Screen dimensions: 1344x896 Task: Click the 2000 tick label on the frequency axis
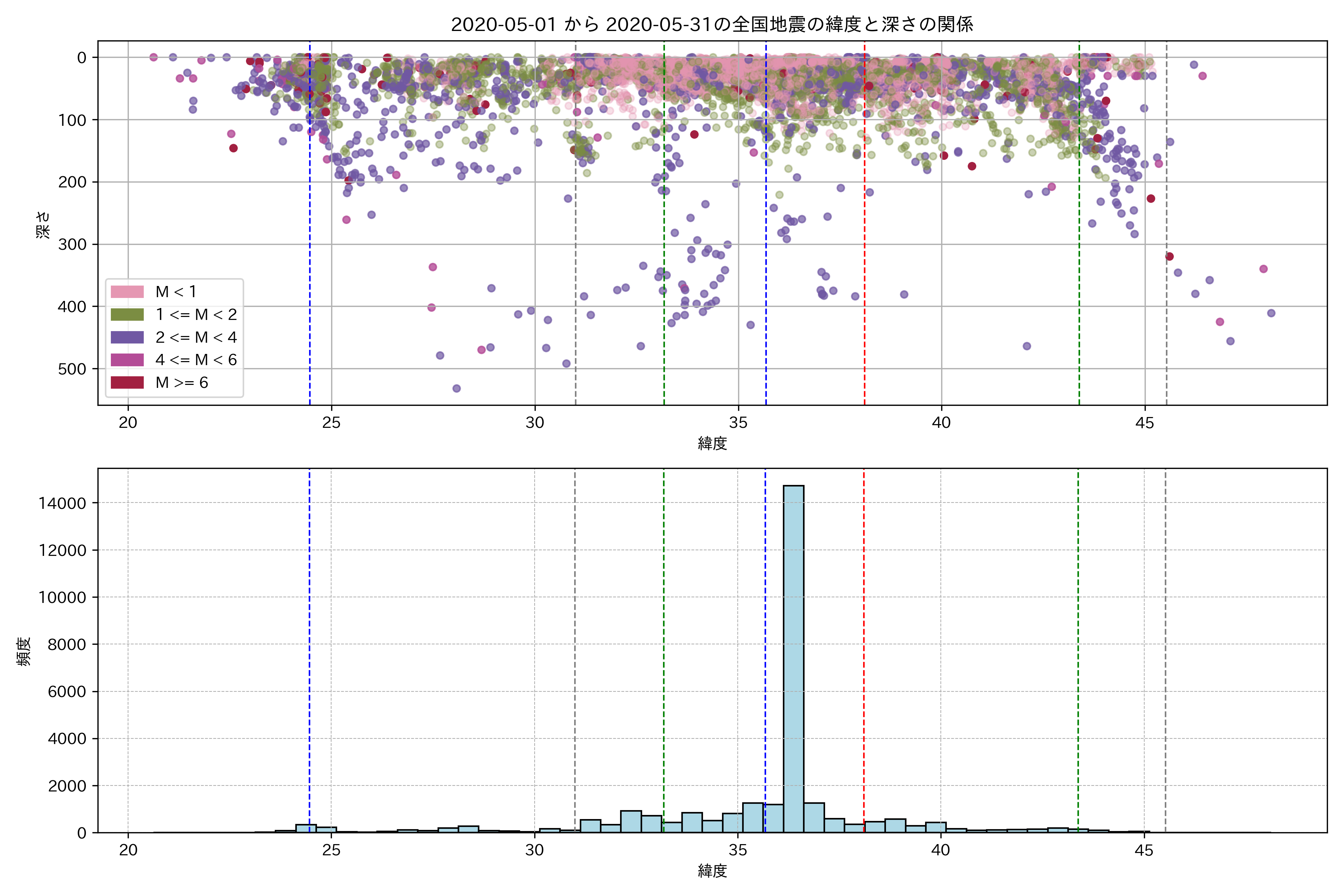pos(67,786)
